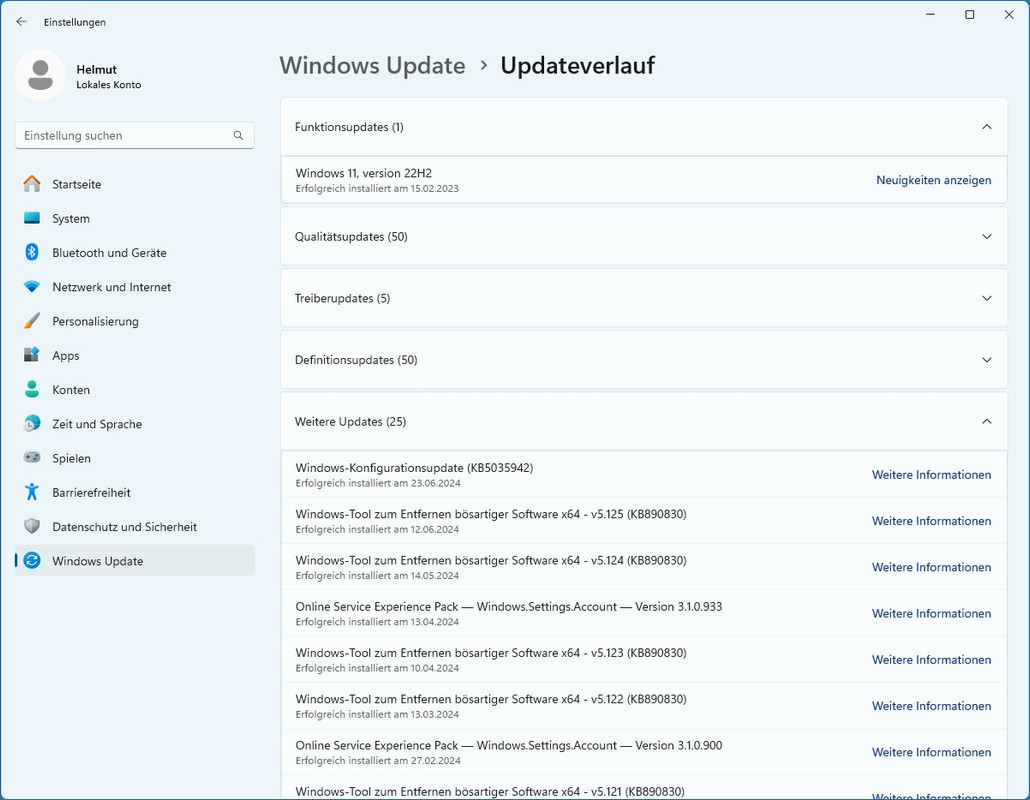Click the Einstellung suchen search field
Image resolution: width=1030 pixels, height=800 pixels.
(x=135, y=135)
